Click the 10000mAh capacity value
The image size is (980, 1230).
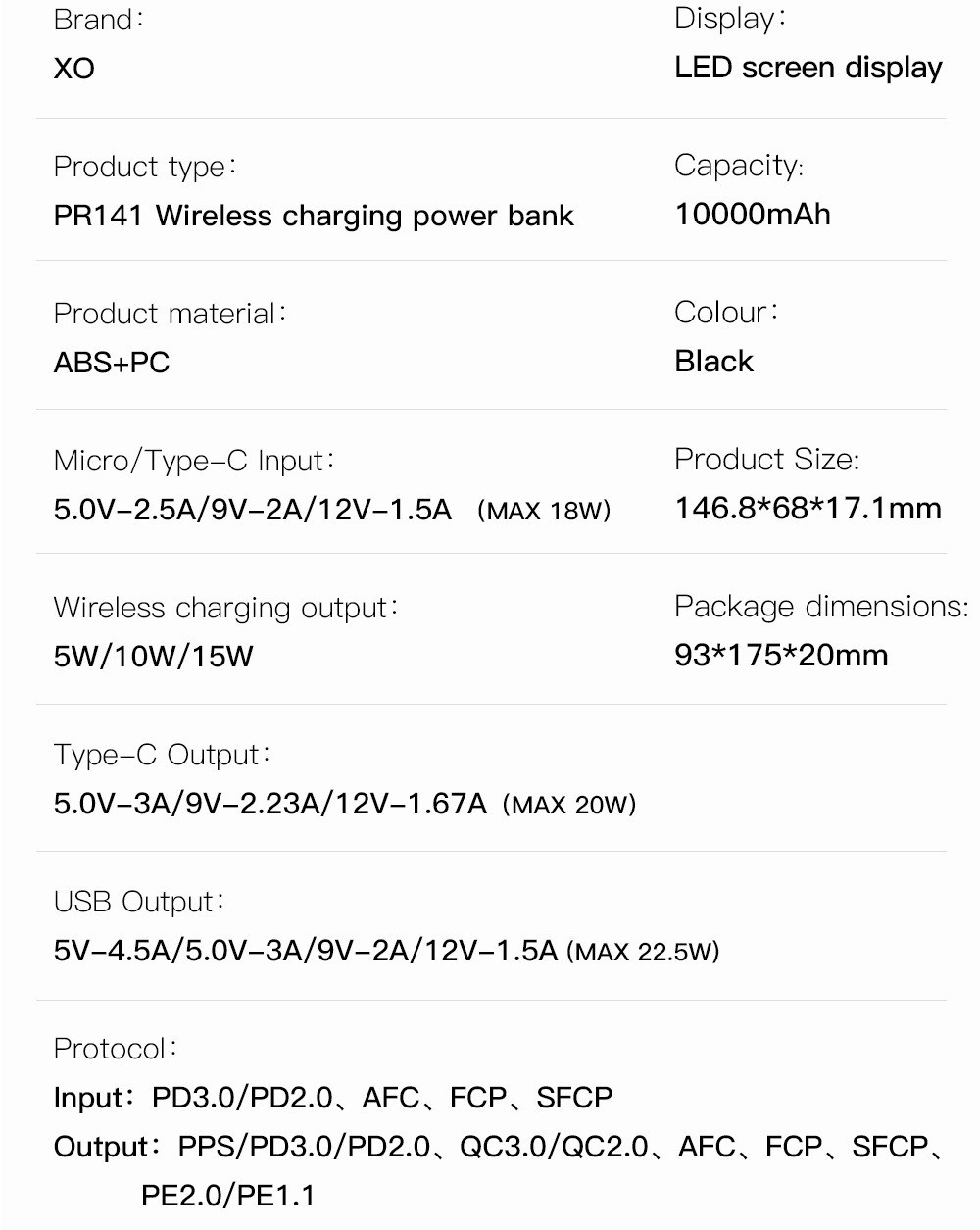pyautogui.click(x=753, y=214)
